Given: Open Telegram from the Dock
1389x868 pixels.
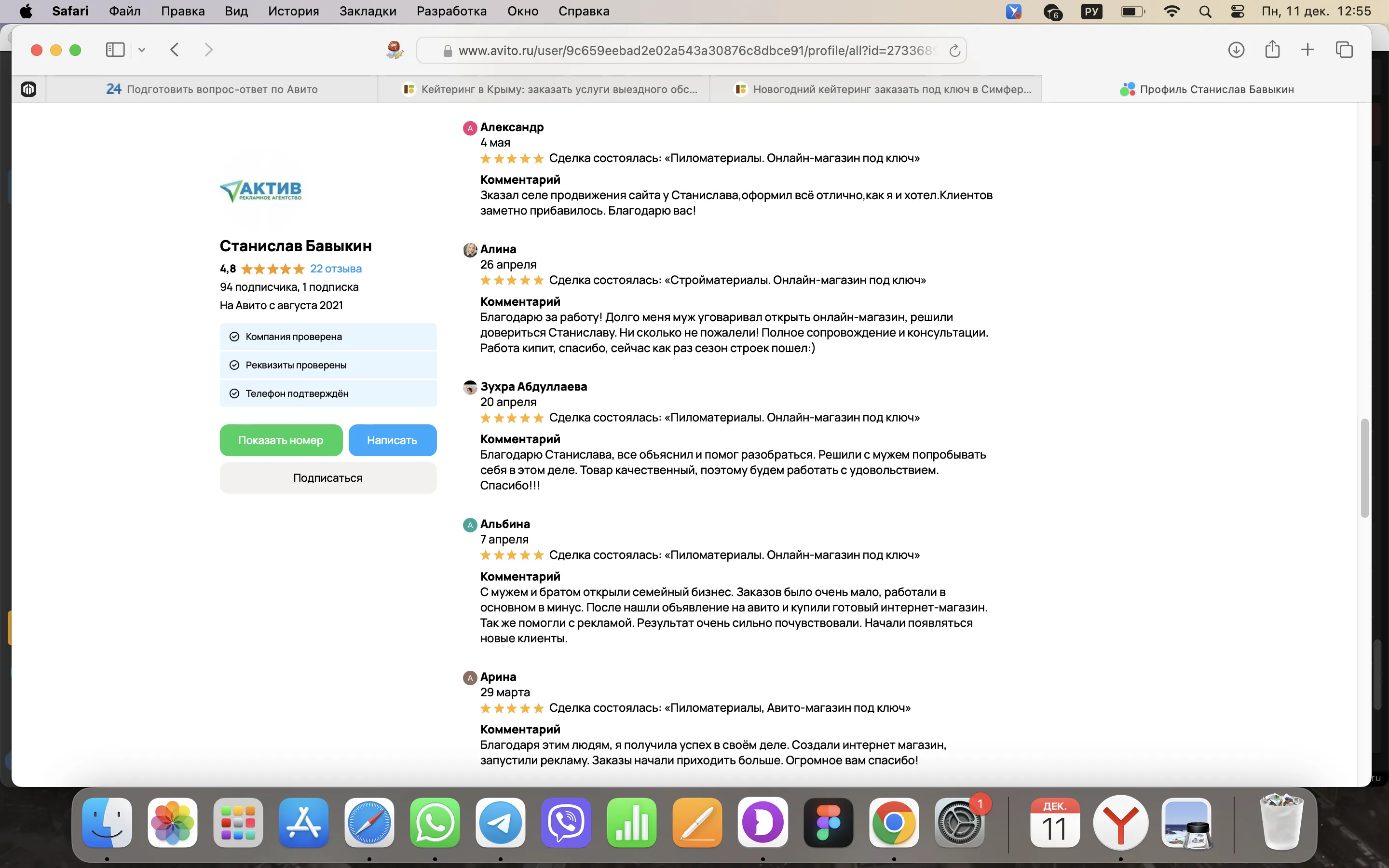Looking at the screenshot, I should click(x=500, y=823).
